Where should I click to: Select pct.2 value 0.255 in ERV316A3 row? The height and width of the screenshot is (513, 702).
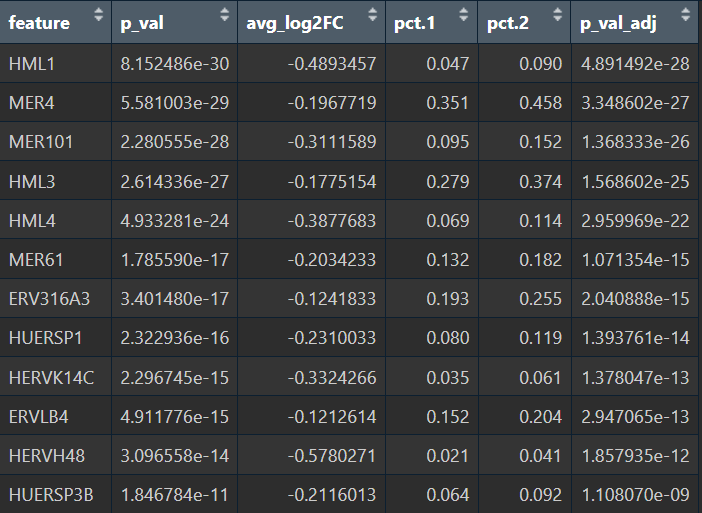pos(541,298)
